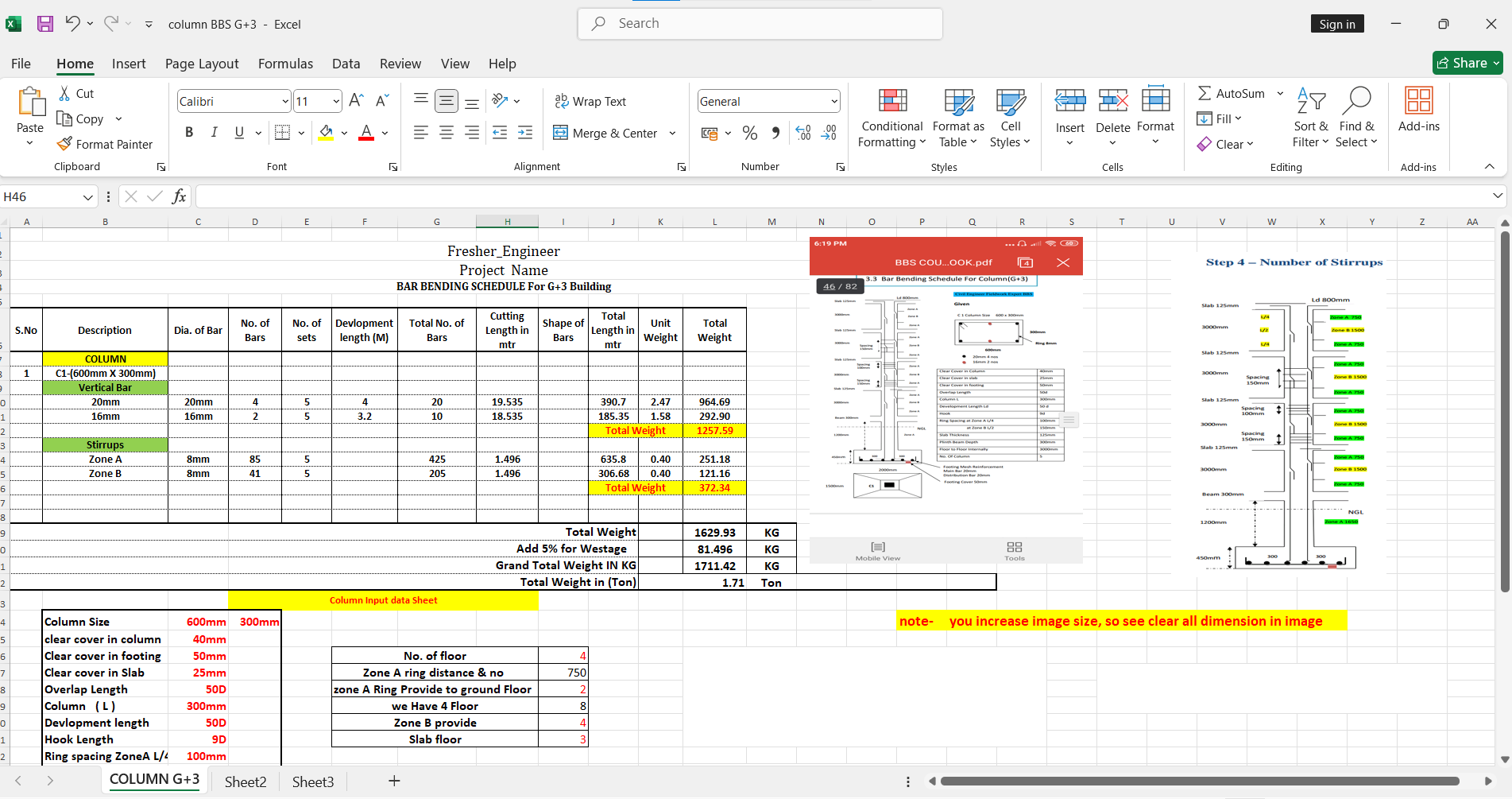
Task: Click the Save icon in title bar
Action: [x=45, y=24]
